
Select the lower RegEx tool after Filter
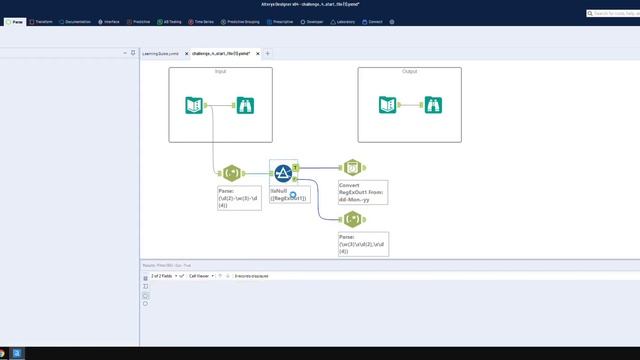click(x=352, y=219)
